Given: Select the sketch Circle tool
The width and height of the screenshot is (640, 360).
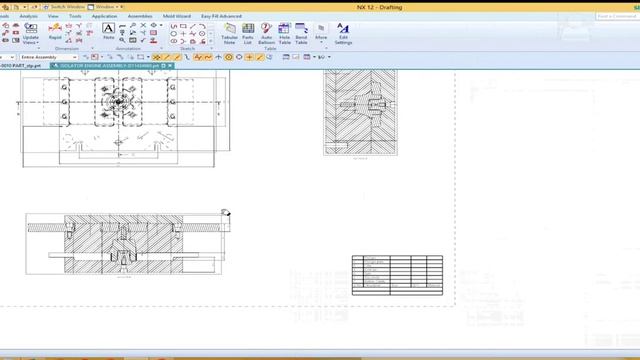Looking at the screenshot, I should 174,33.
